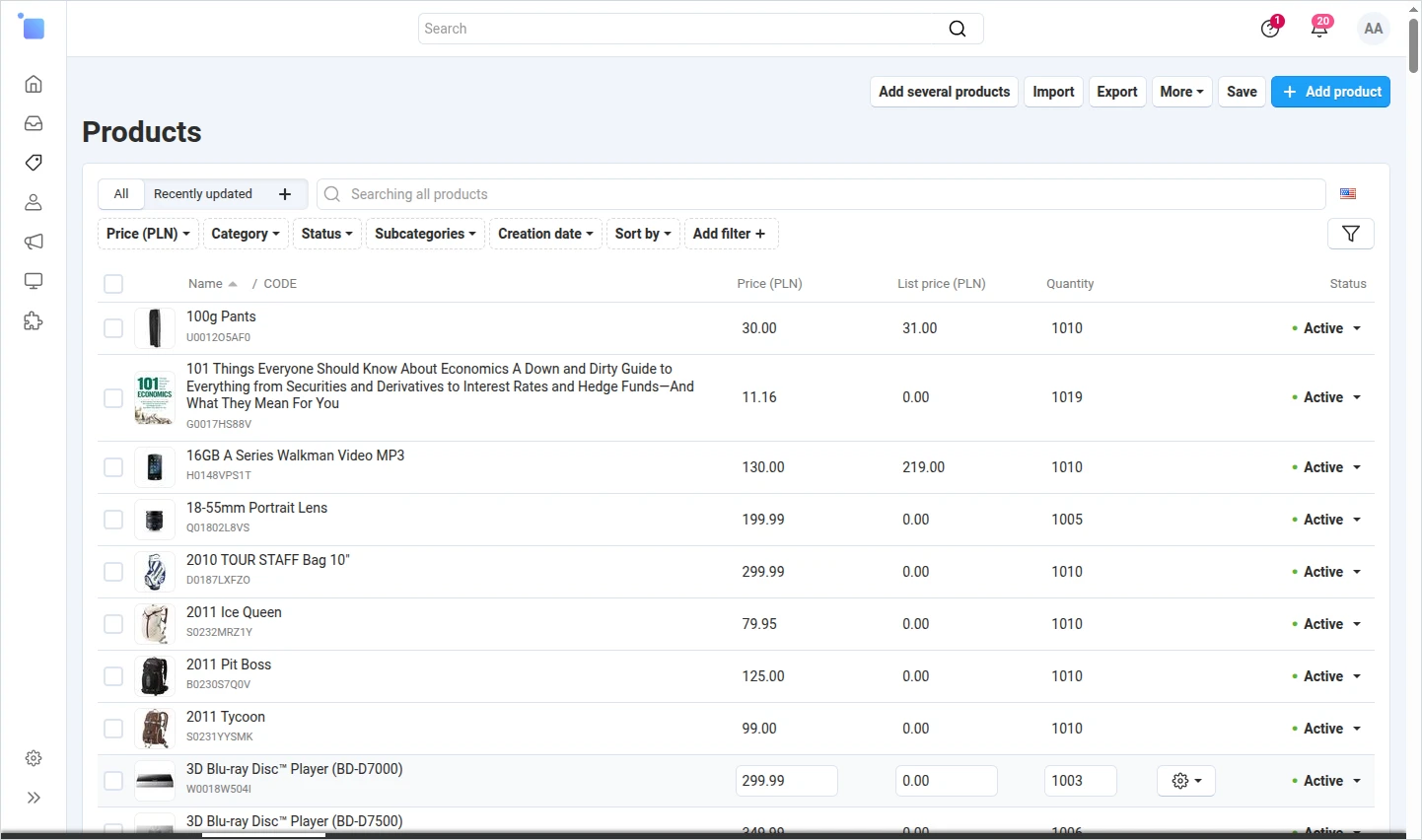Sort by the CODE column header
Image resolution: width=1422 pixels, height=840 pixels.
click(280, 284)
